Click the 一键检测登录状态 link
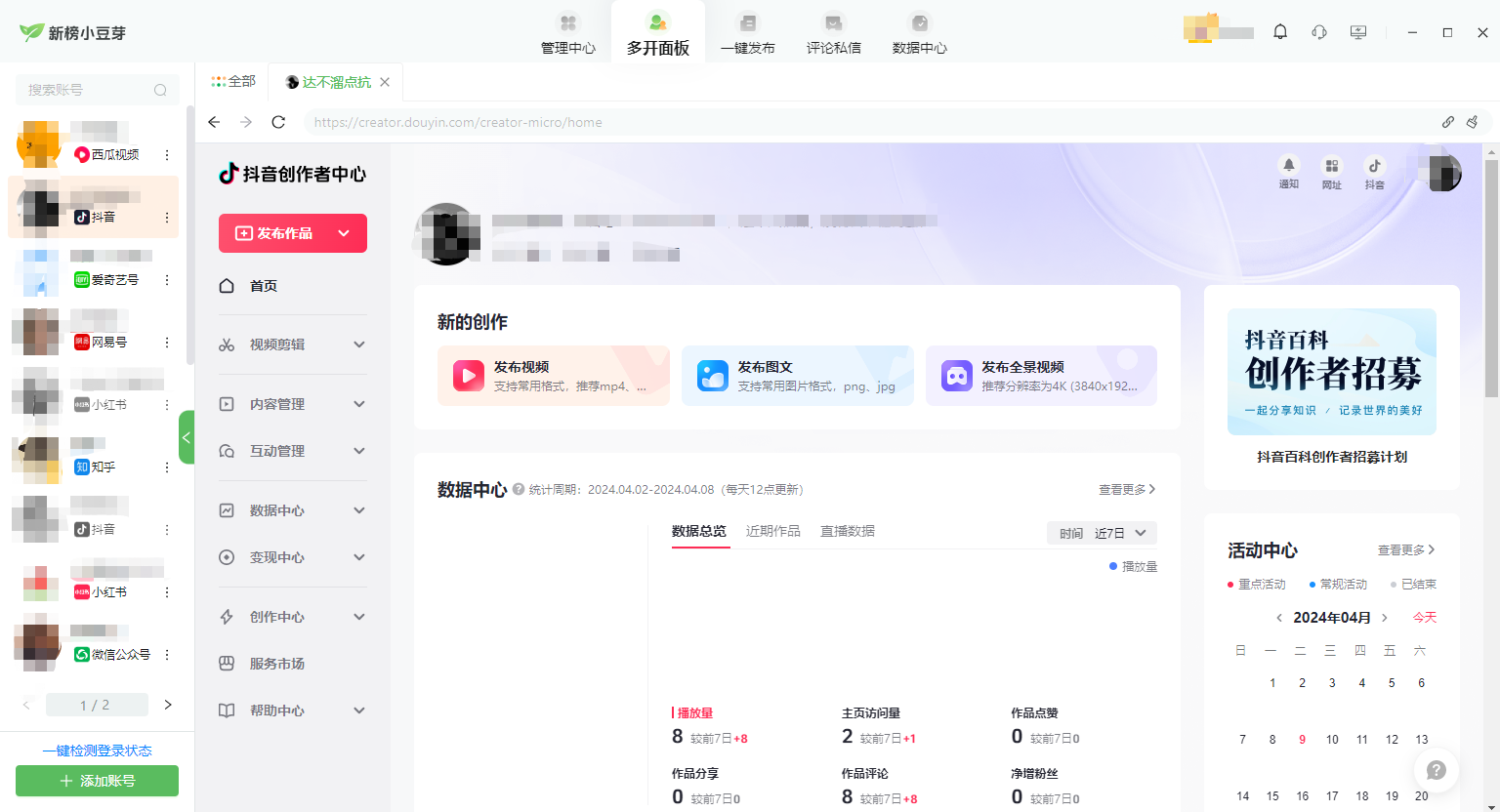 pos(97,751)
